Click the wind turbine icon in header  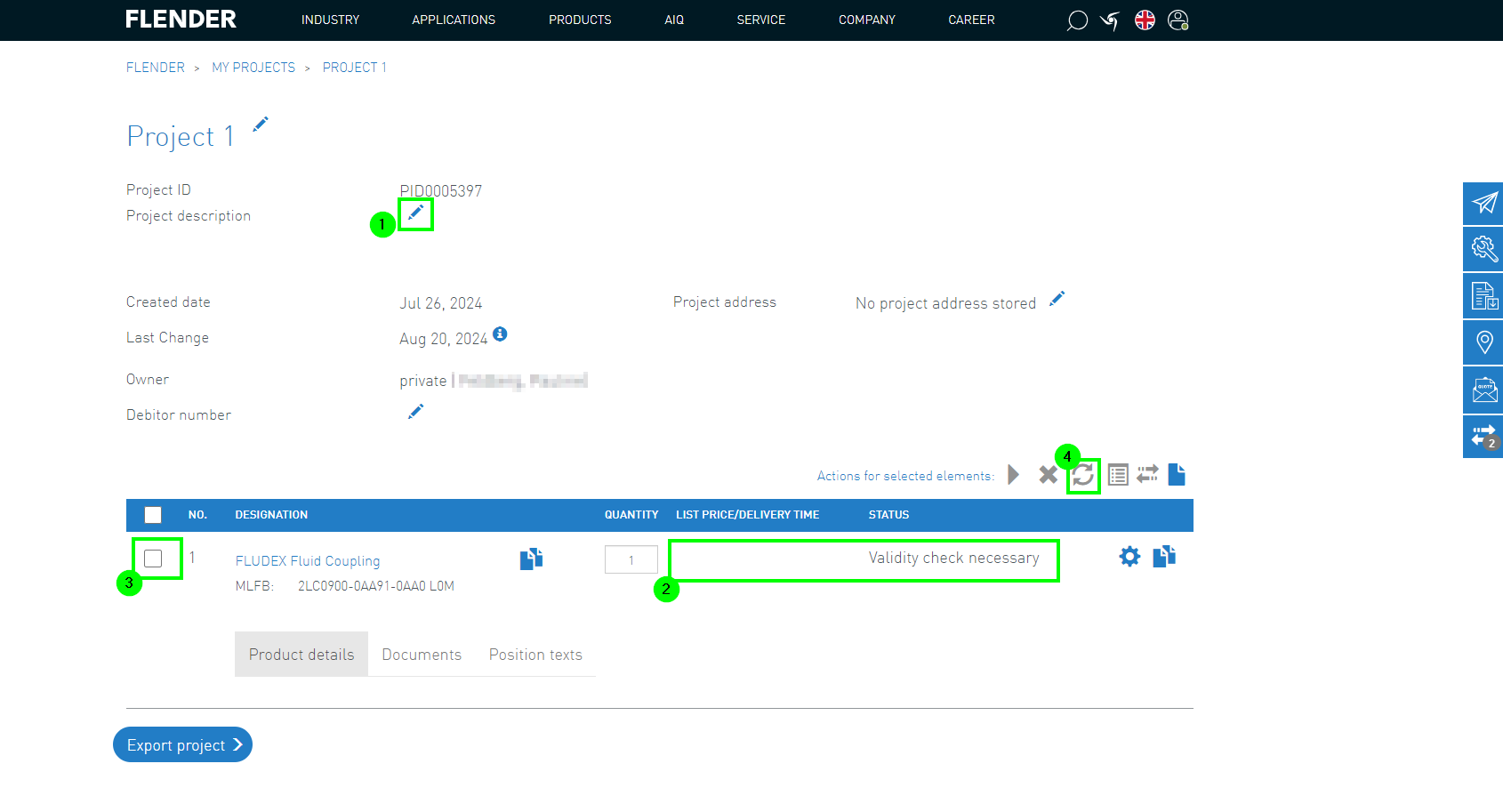point(1110,20)
